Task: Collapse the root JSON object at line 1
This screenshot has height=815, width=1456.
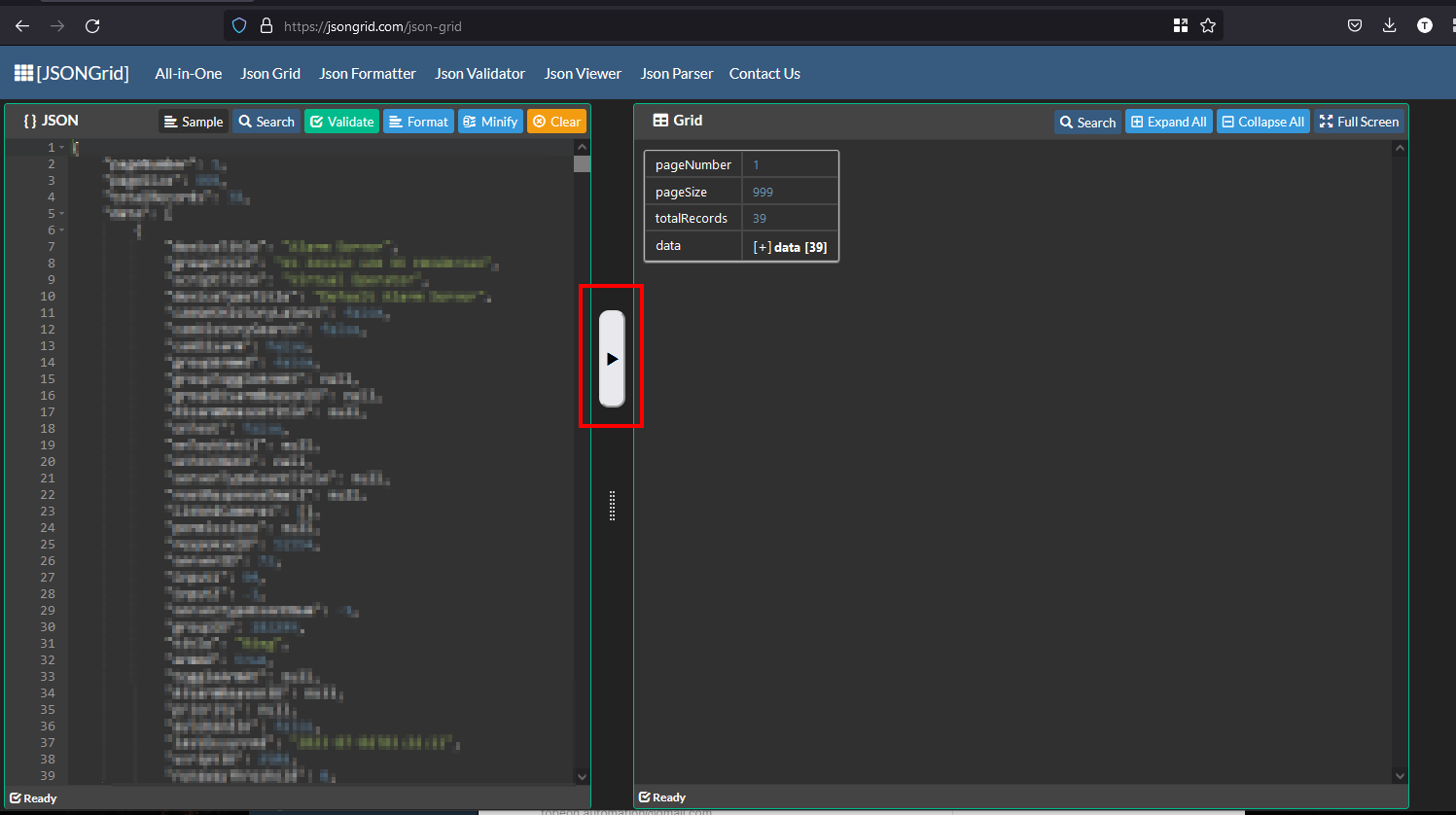Action: click(60, 147)
